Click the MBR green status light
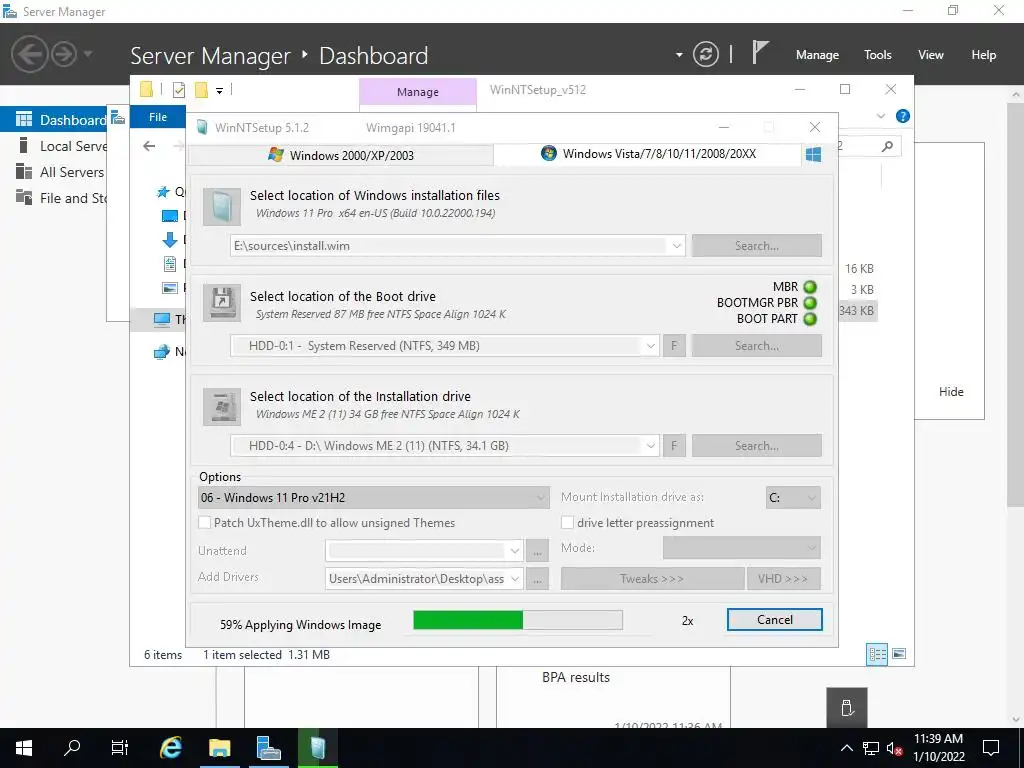Screen dimensions: 1024x768 [810, 287]
